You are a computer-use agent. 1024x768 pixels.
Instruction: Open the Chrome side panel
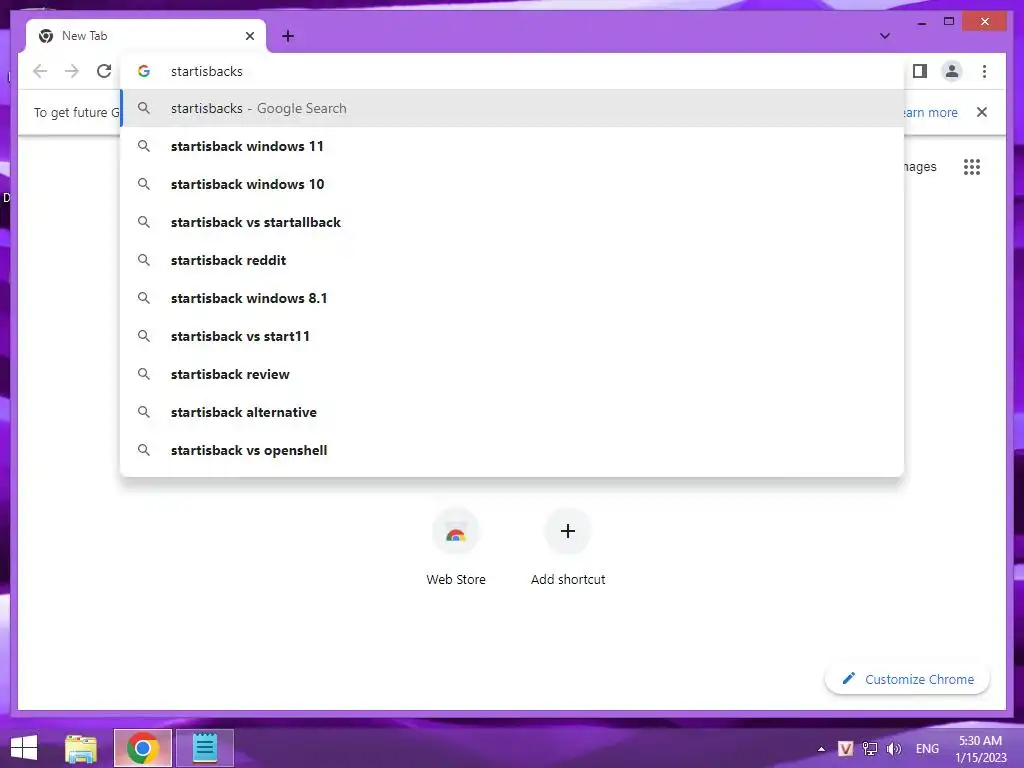click(x=920, y=71)
